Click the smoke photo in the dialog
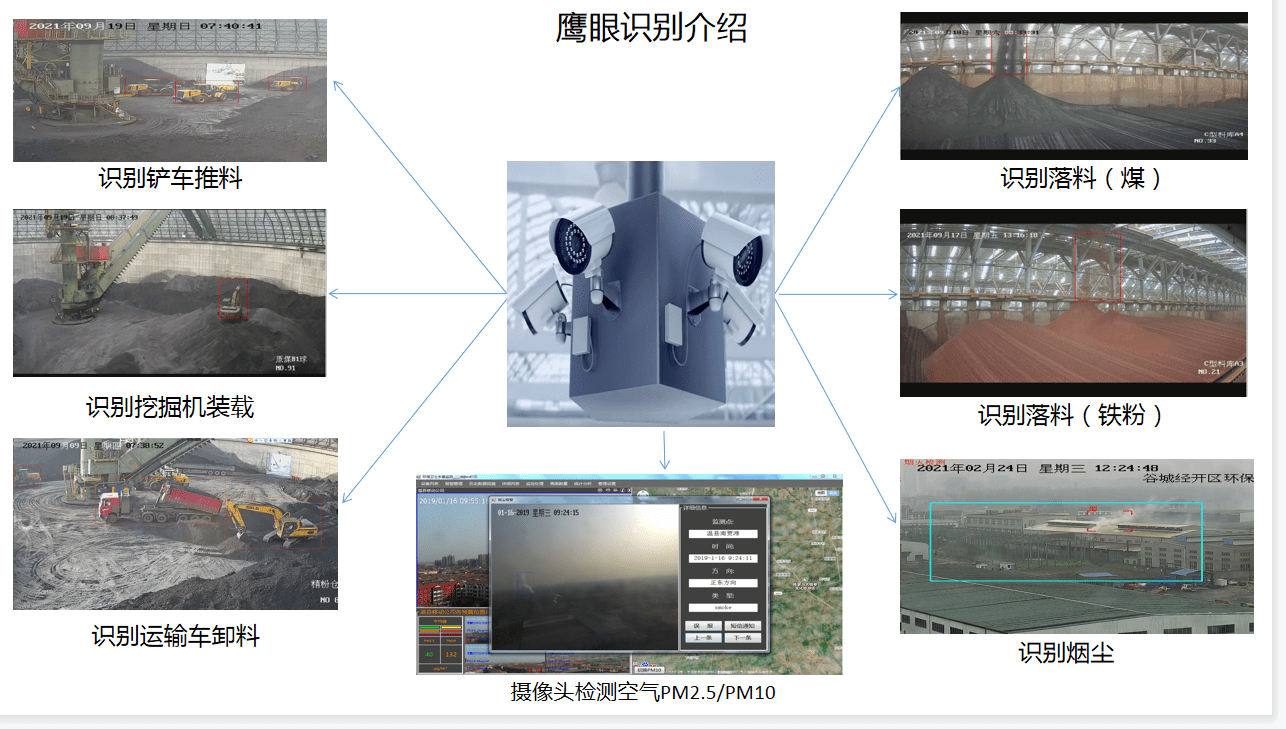 [x=585, y=577]
